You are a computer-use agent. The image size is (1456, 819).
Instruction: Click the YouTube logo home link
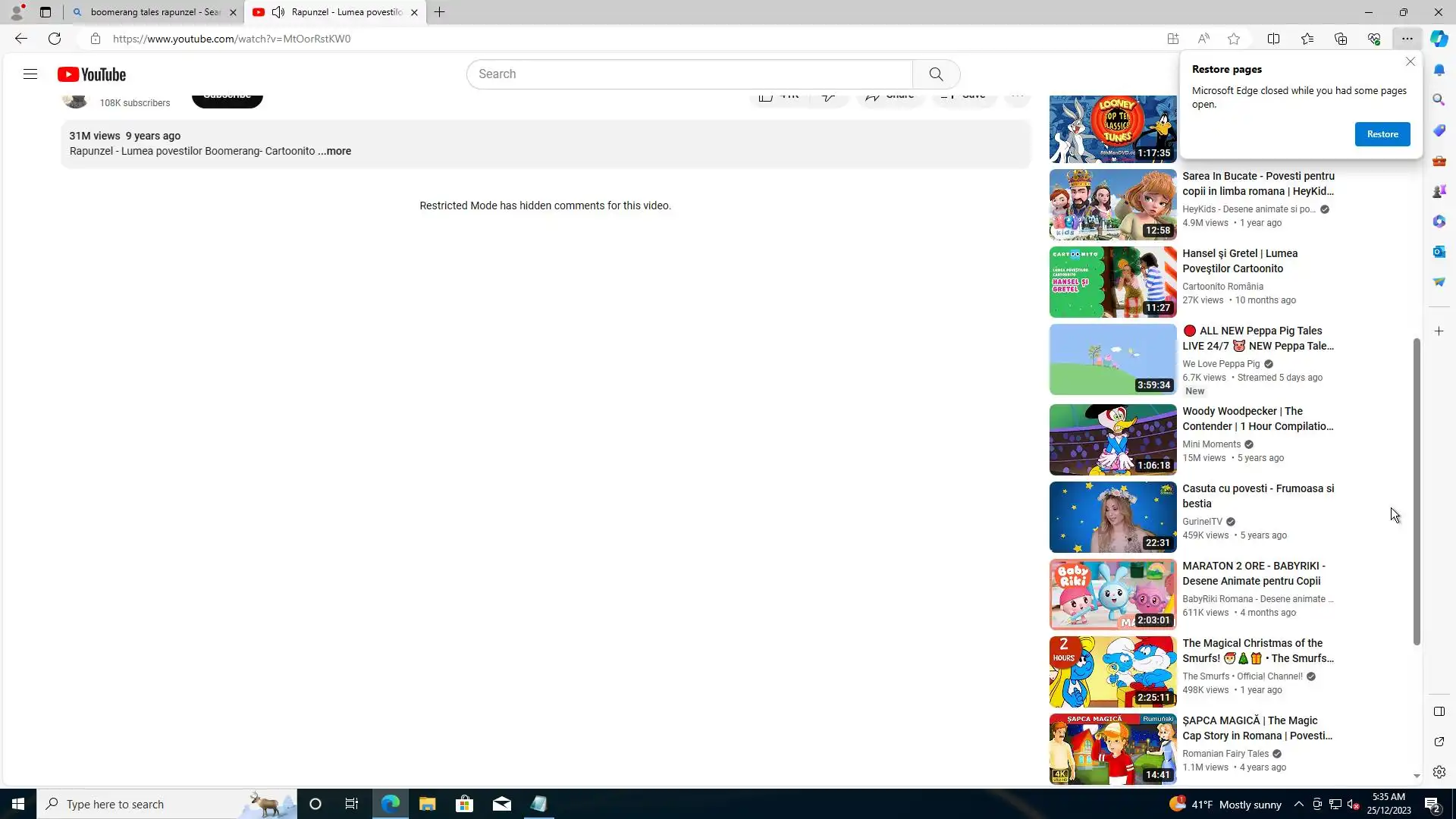click(92, 74)
